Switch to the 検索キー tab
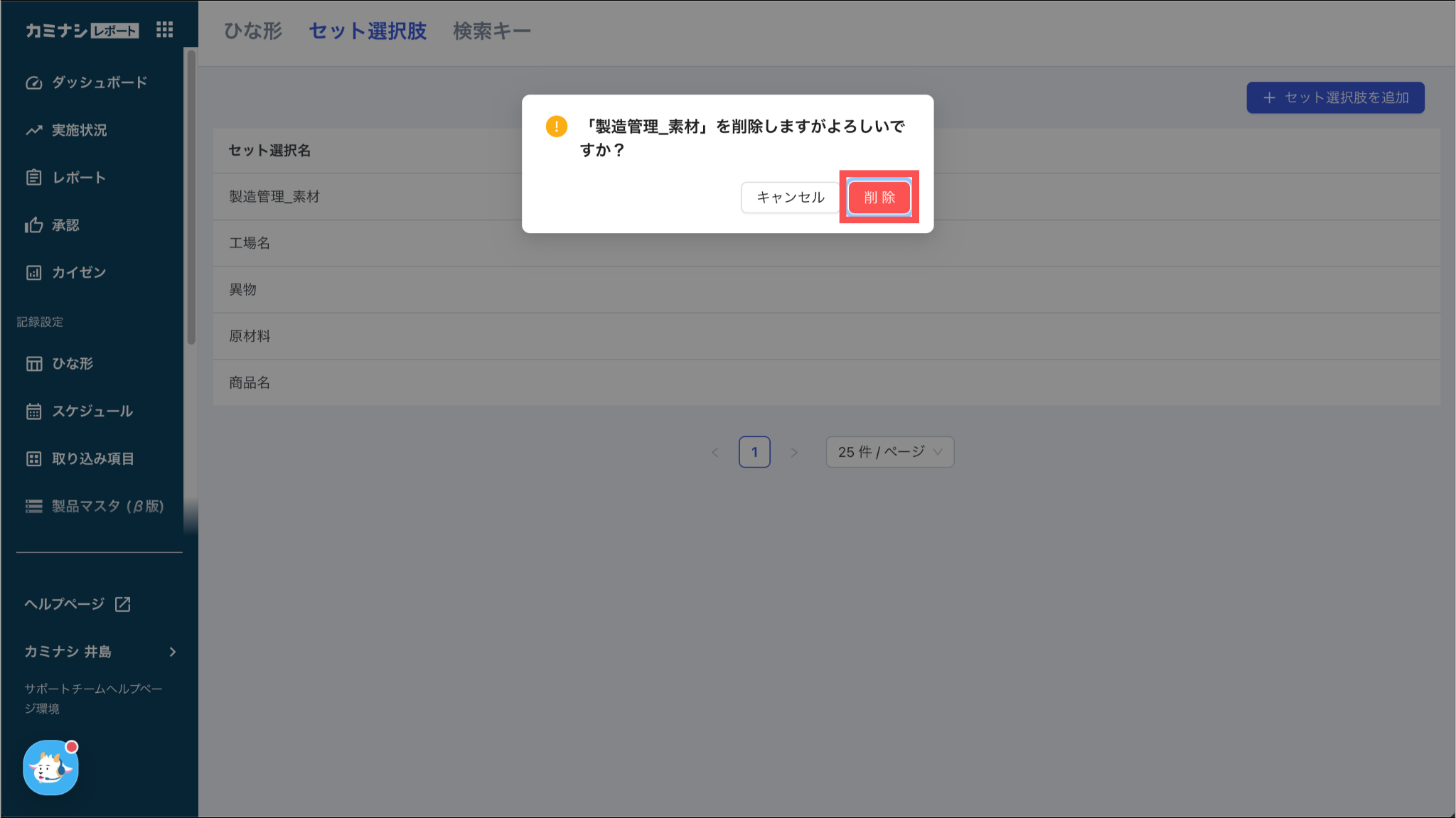1456x818 pixels. (492, 31)
